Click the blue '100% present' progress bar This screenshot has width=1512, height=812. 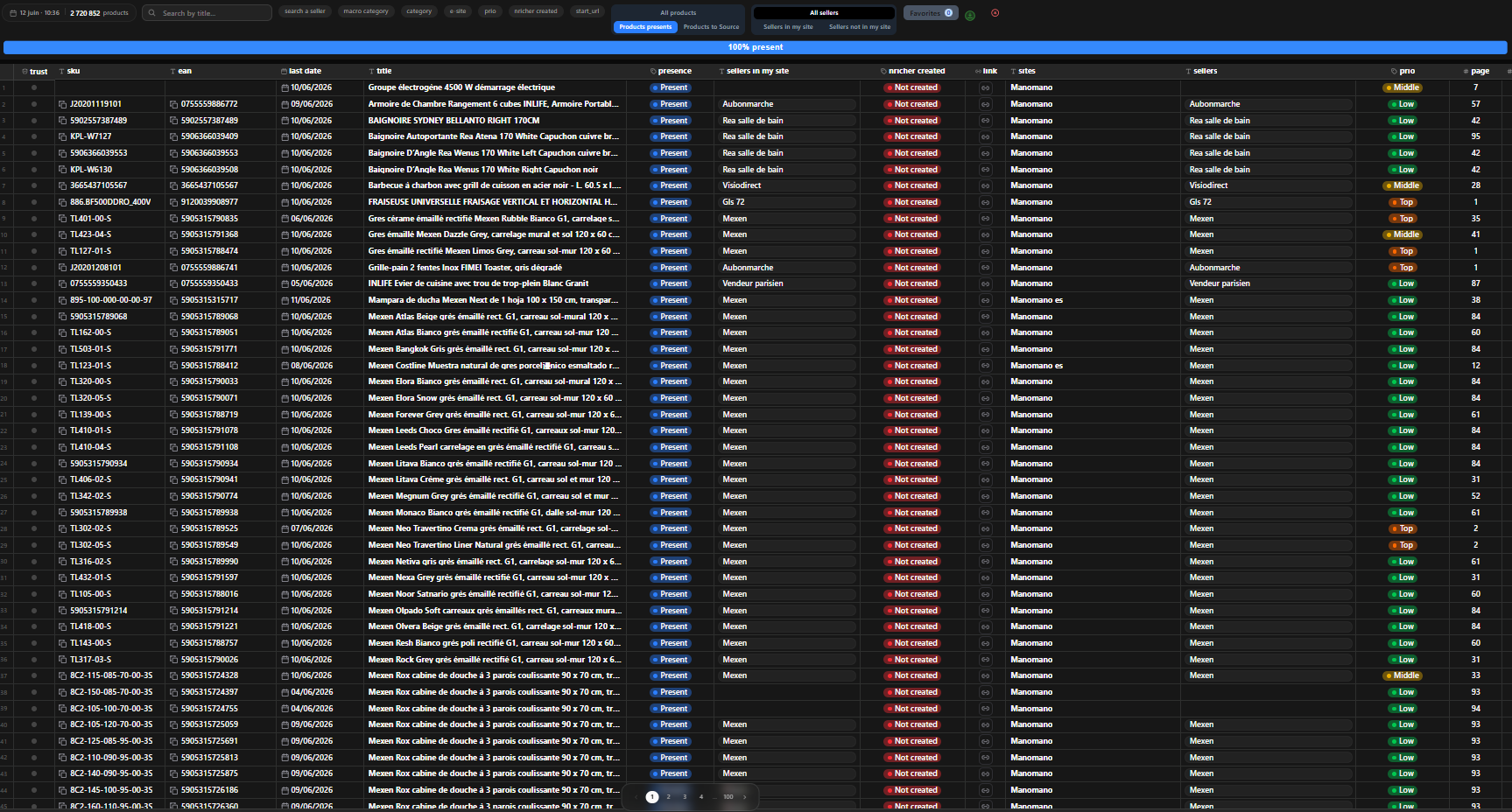click(x=756, y=47)
